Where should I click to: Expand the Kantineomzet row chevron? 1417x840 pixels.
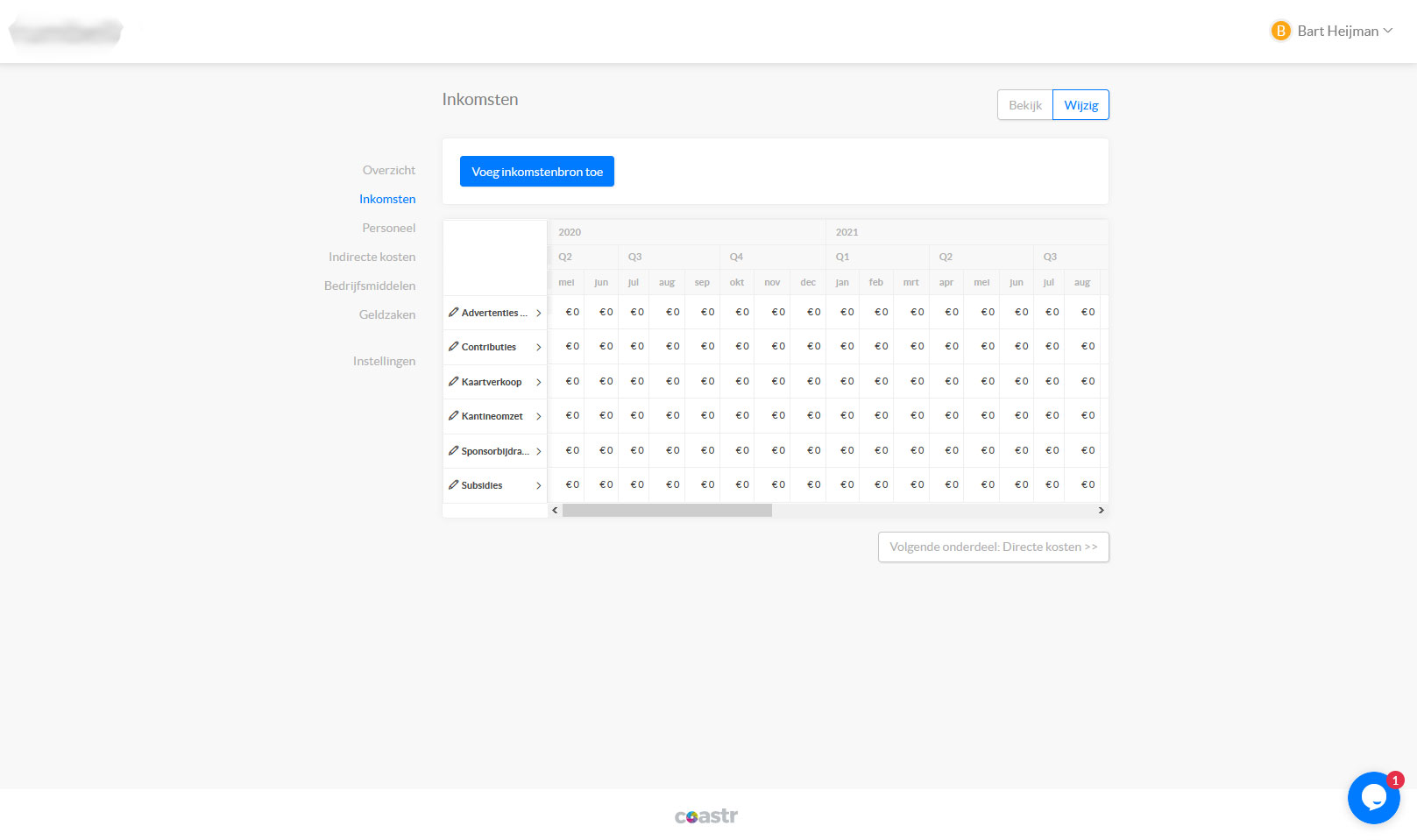point(538,416)
